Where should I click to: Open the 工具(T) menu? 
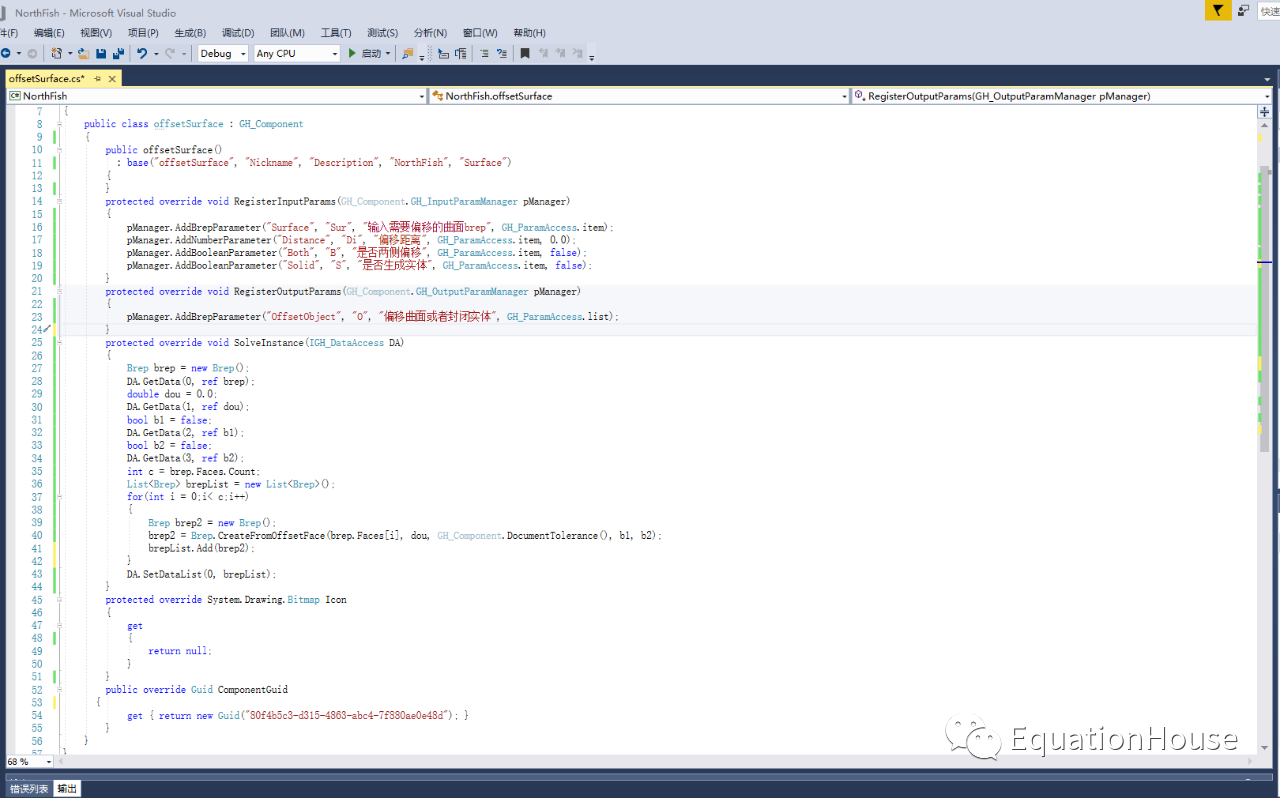(336, 33)
